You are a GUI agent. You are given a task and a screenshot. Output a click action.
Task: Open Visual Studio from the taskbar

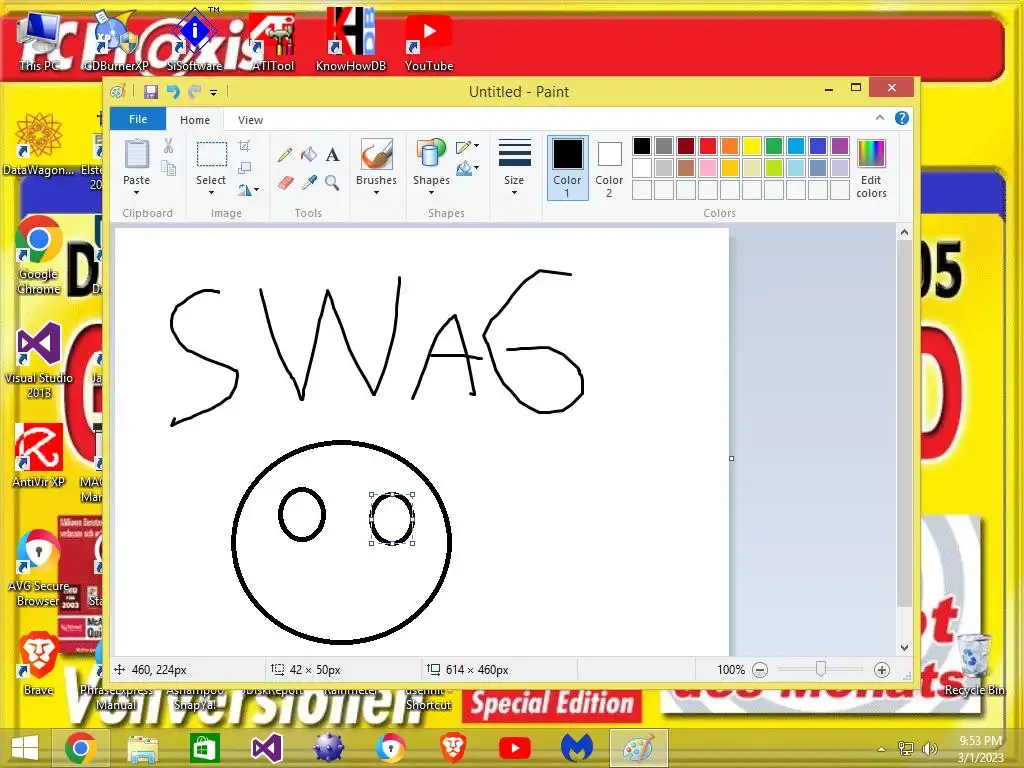coord(266,748)
